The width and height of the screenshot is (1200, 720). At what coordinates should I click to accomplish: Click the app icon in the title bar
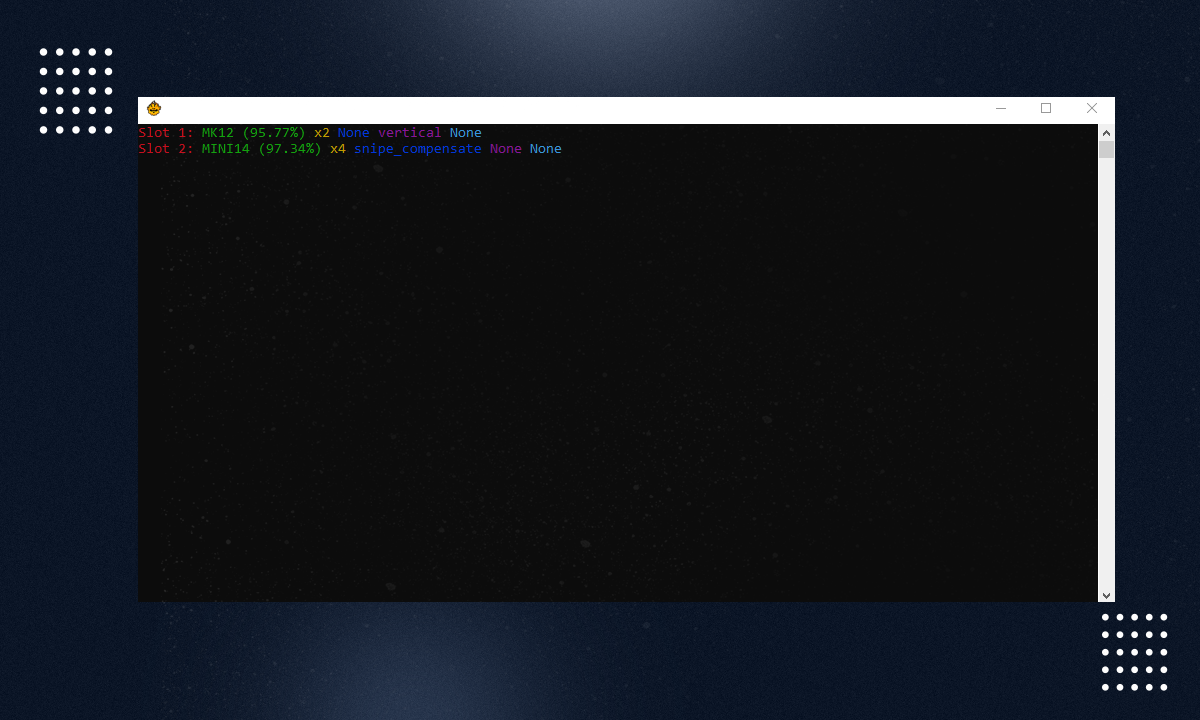tap(154, 108)
